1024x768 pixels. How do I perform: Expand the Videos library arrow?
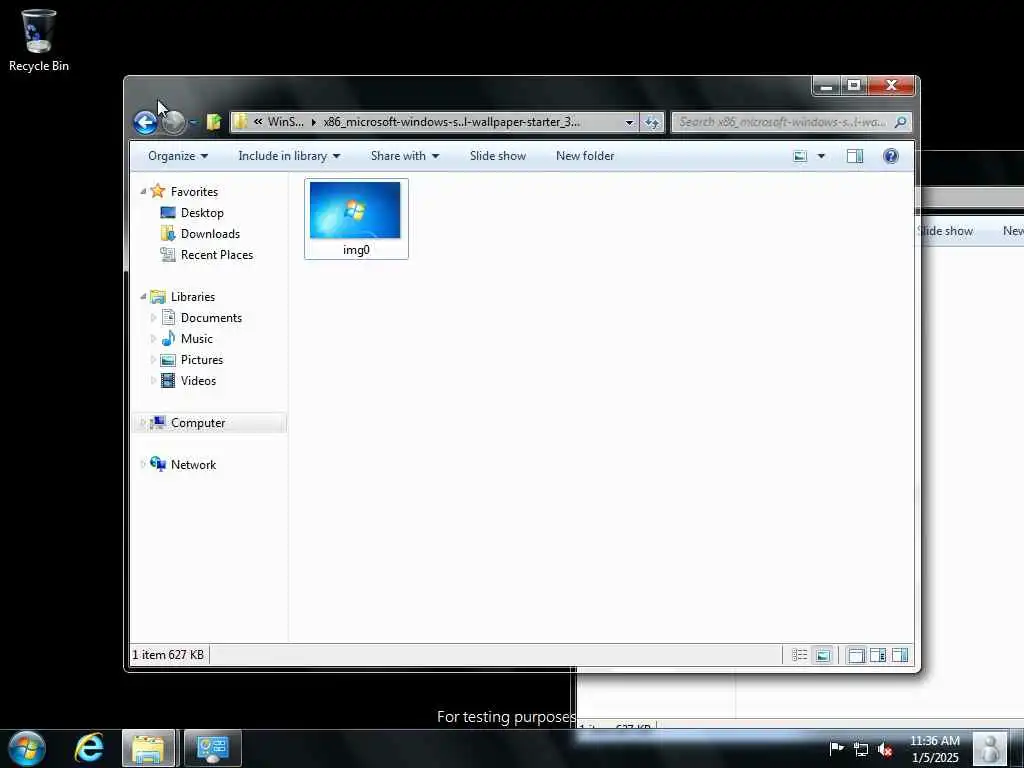[x=153, y=380]
